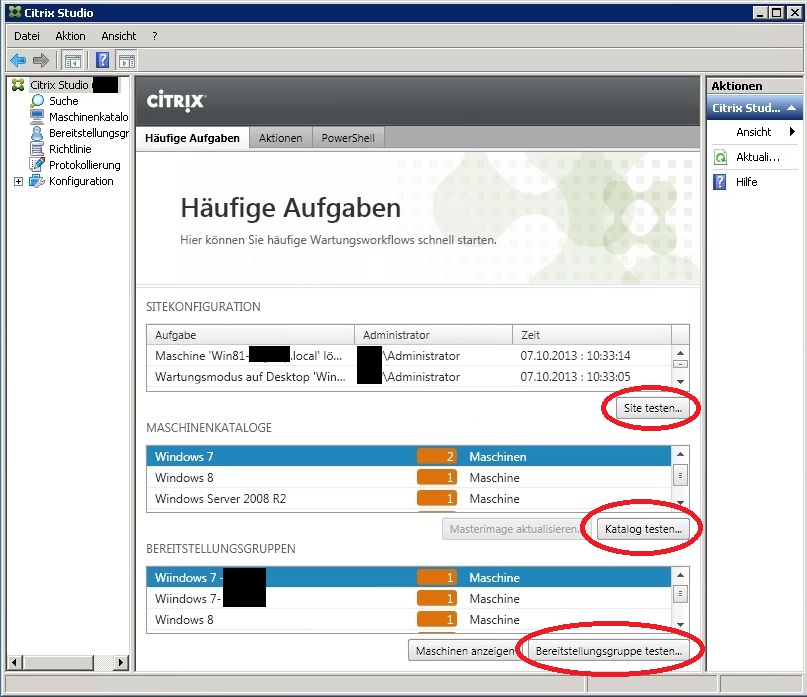Click the Katalog testen... button
Viewport: 807px width, 697px height.
tap(643, 529)
